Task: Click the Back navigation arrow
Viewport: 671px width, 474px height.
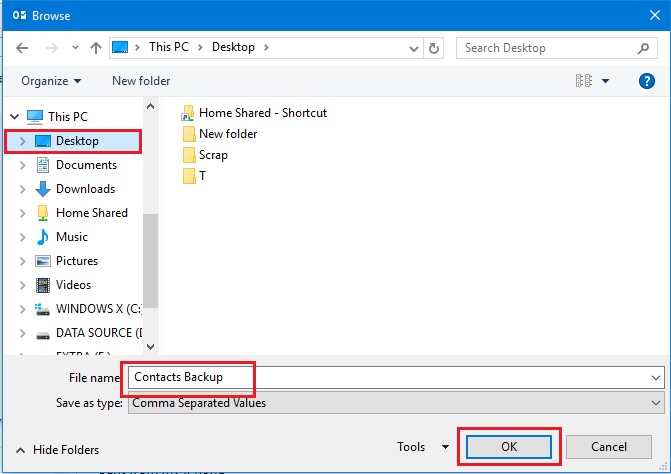Action: 22,47
